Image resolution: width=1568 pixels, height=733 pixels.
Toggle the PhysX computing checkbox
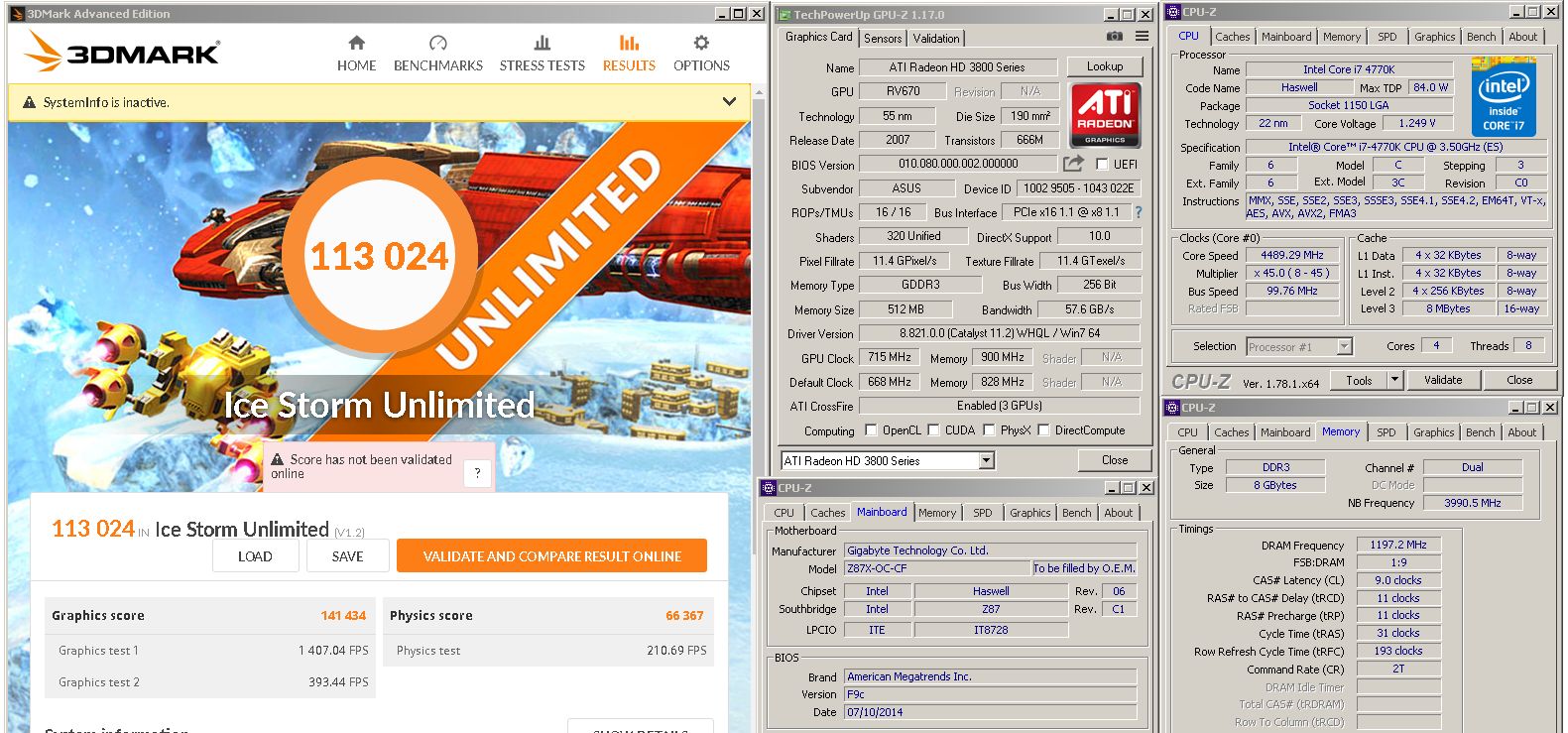[x=989, y=429]
